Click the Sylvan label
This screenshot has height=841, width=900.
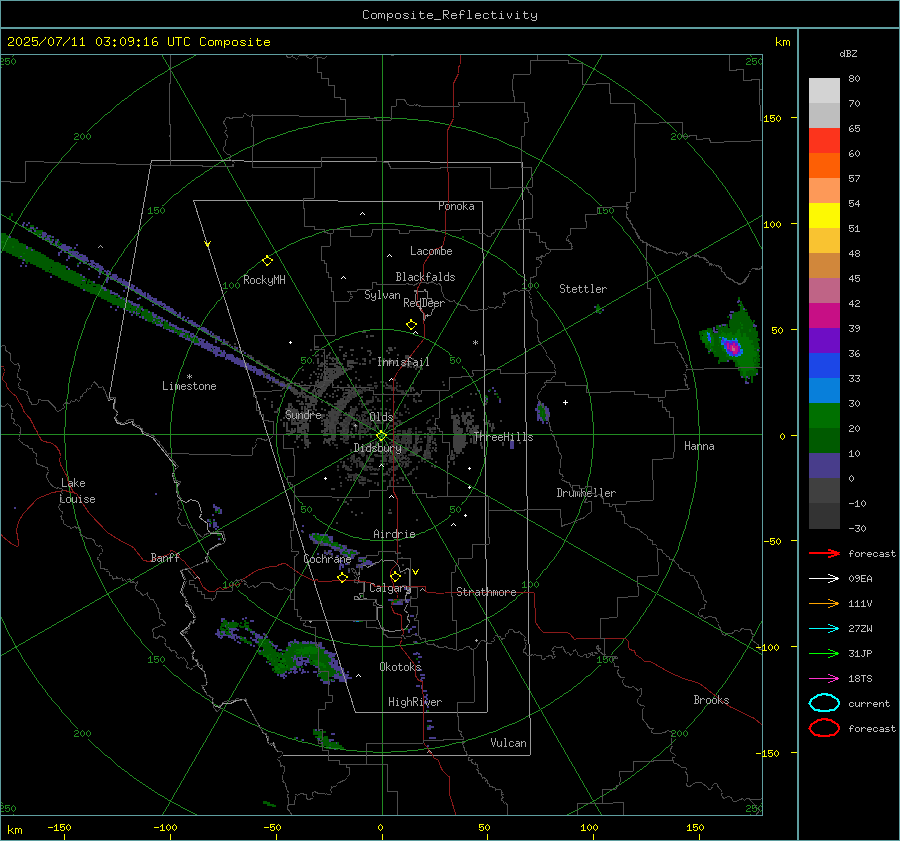point(382,295)
